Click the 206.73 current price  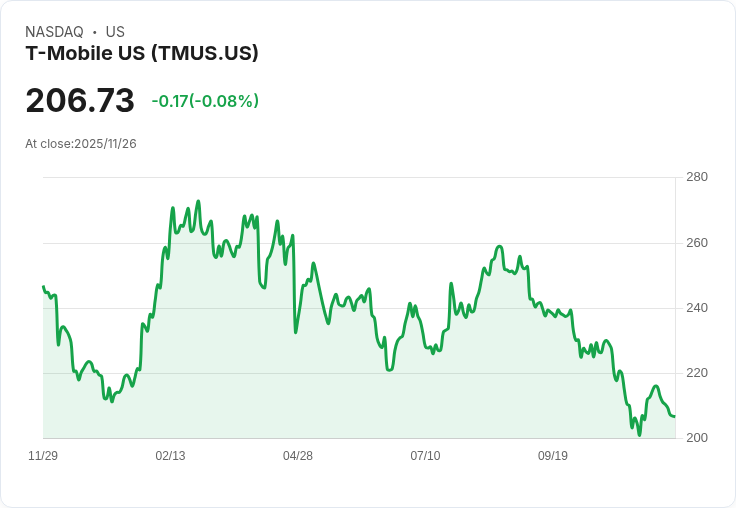click(80, 101)
